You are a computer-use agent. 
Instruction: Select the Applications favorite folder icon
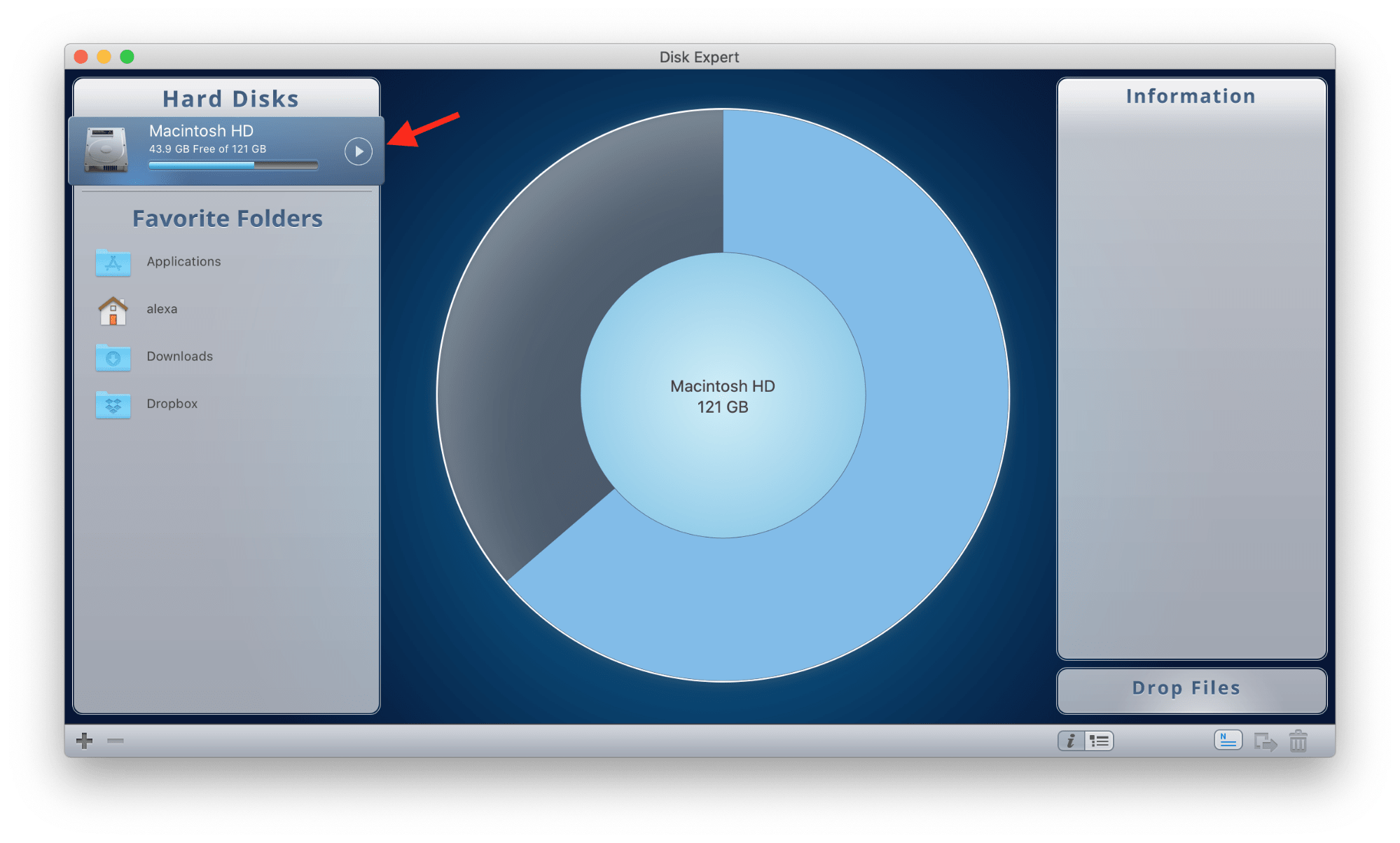pyautogui.click(x=112, y=263)
